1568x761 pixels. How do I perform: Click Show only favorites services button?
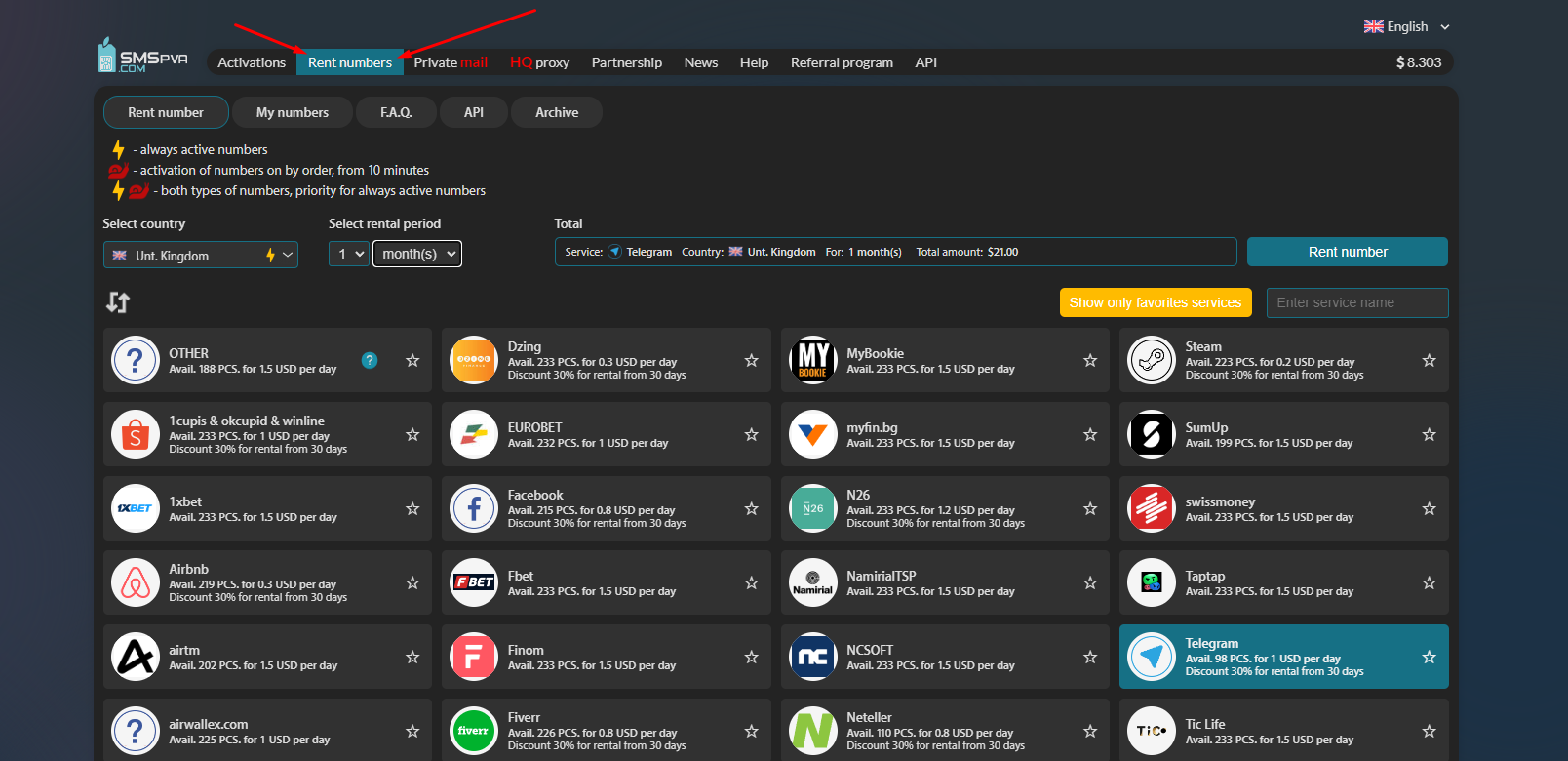(1156, 302)
